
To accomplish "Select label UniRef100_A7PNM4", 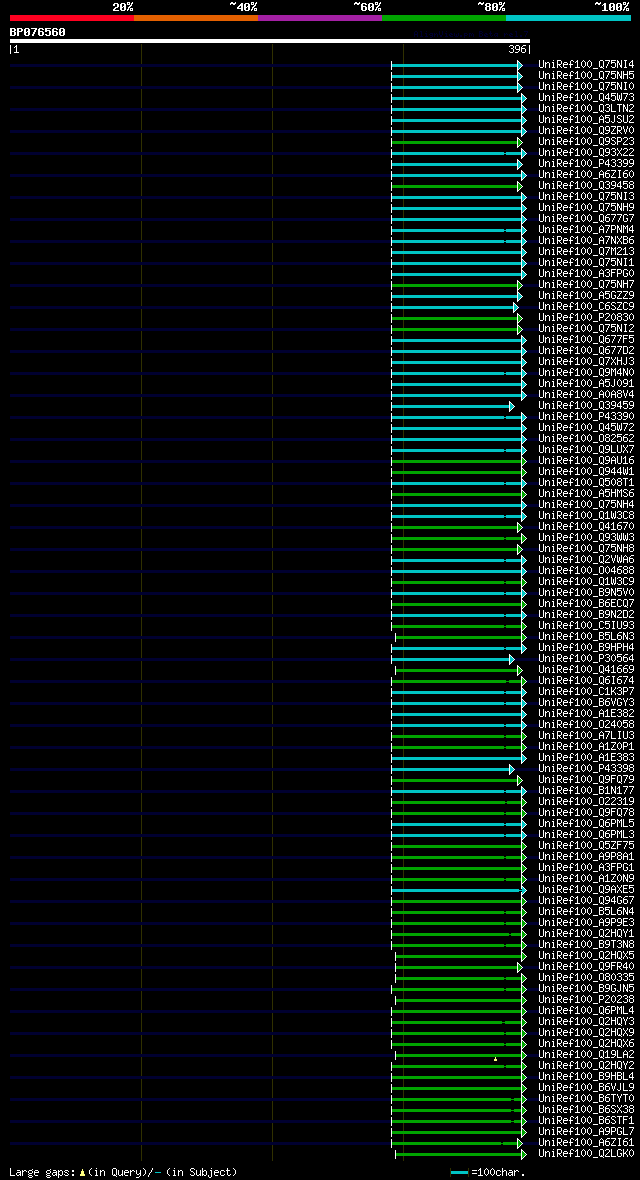I will [587, 230].
